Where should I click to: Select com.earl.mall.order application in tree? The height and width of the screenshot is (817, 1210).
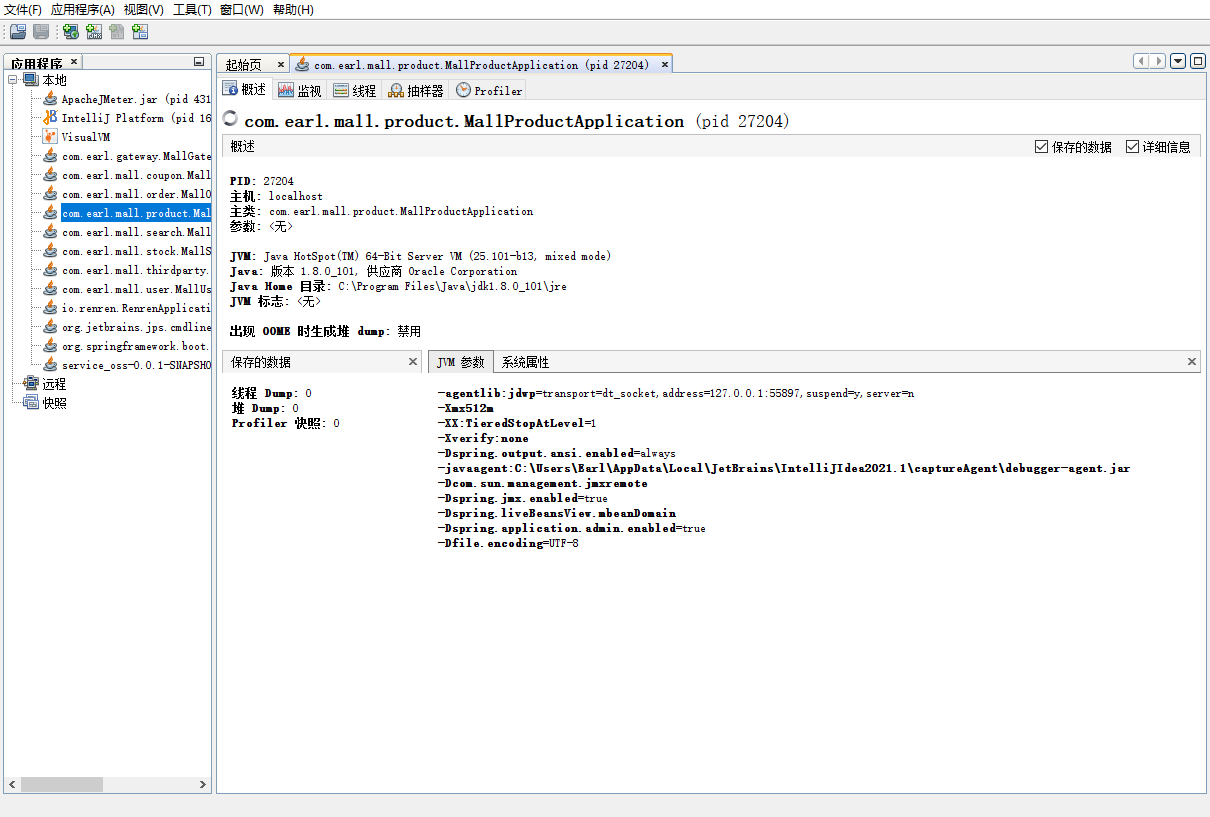pyautogui.click(x=136, y=194)
